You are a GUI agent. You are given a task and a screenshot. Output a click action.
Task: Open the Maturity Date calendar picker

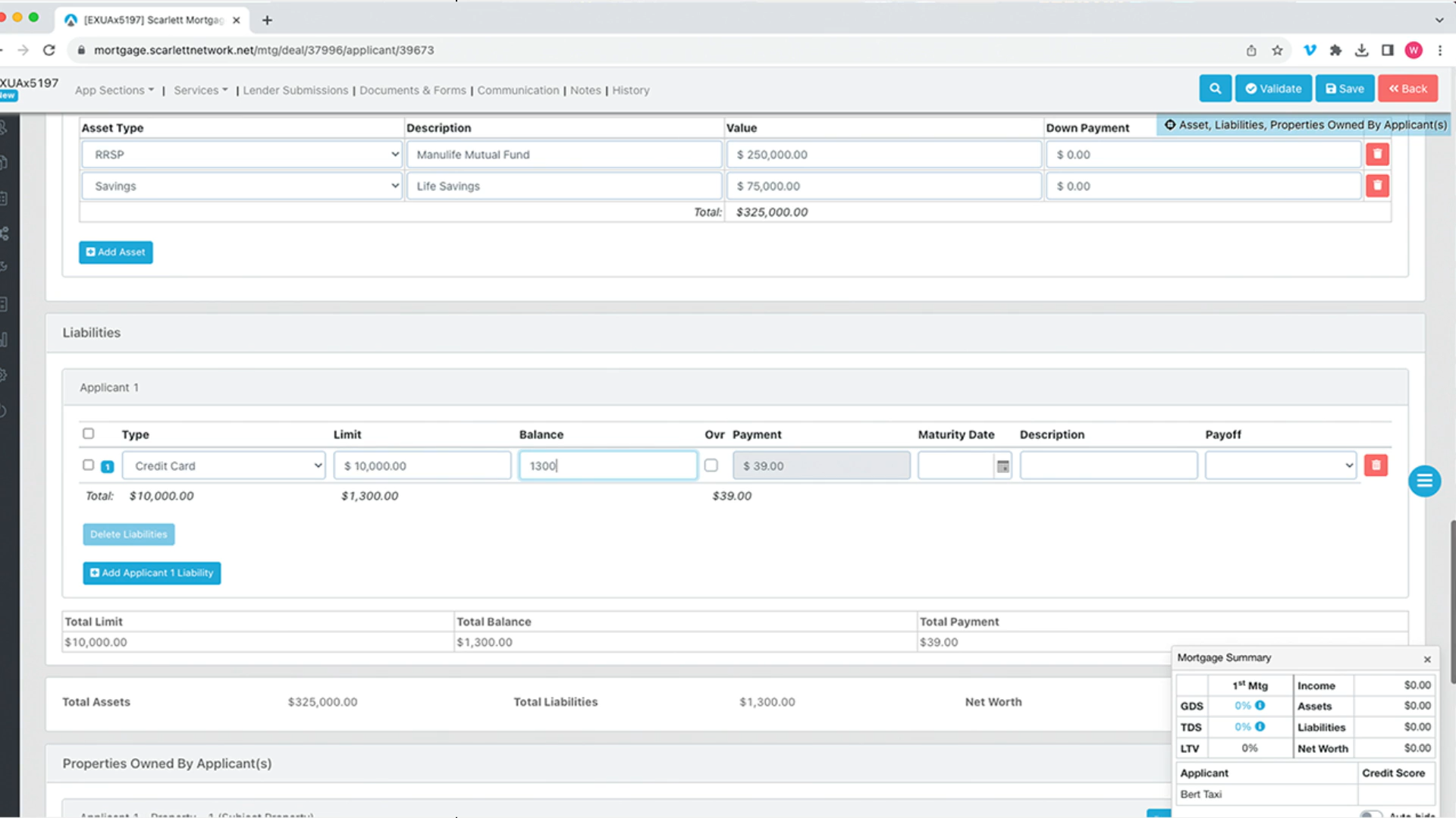pyautogui.click(x=1003, y=466)
